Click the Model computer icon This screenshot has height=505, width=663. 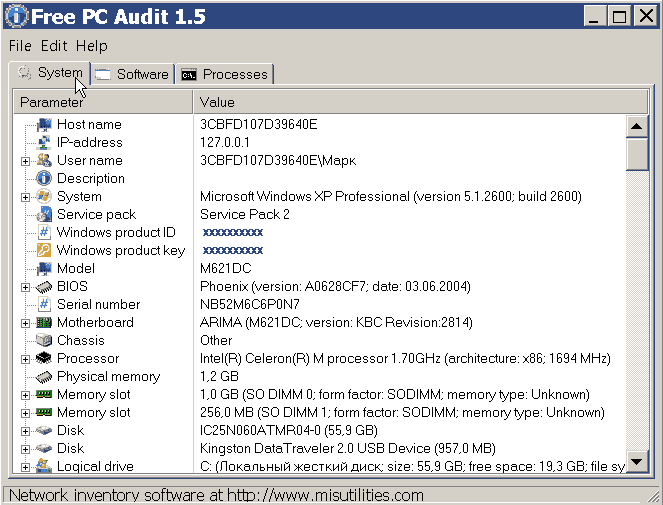pyautogui.click(x=44, y=269)
